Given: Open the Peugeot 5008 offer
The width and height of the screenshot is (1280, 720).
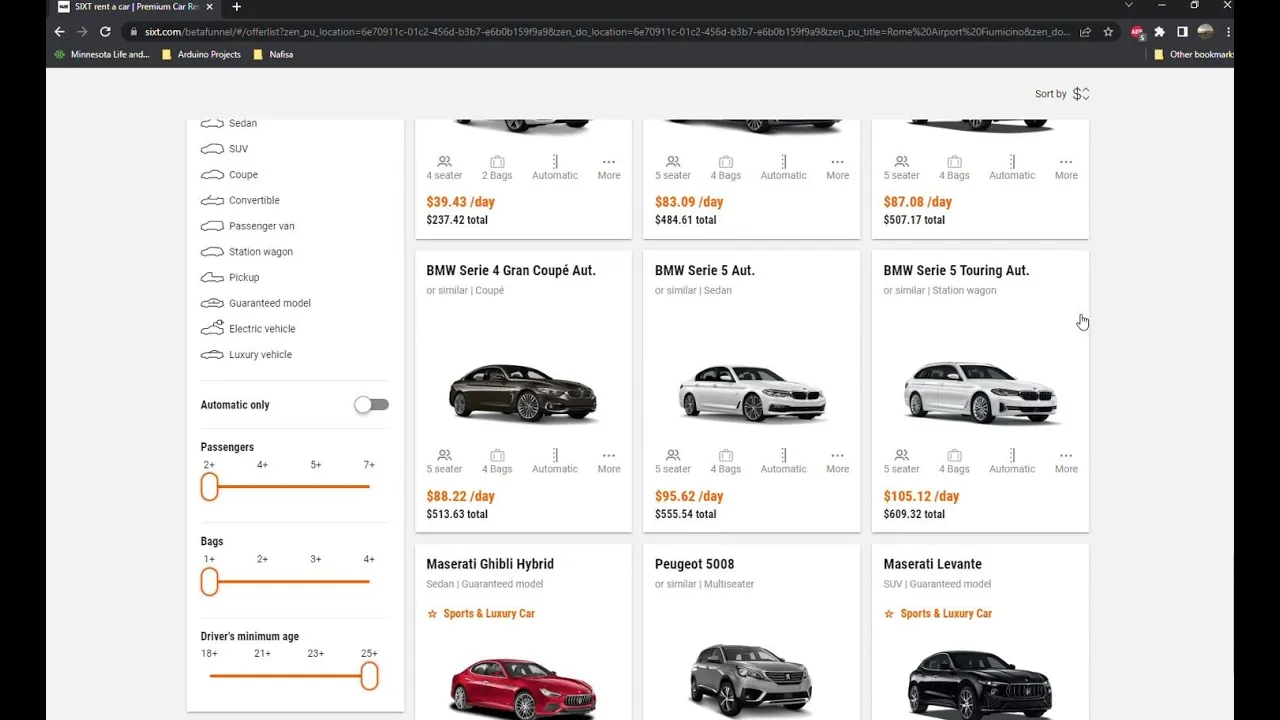Looking at the screenshot, I should (751, 632).
